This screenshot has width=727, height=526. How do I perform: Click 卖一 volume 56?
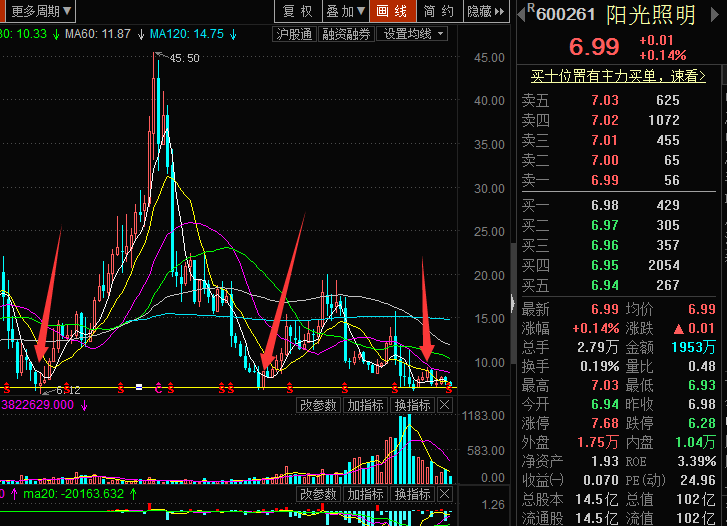coord(672,180)
